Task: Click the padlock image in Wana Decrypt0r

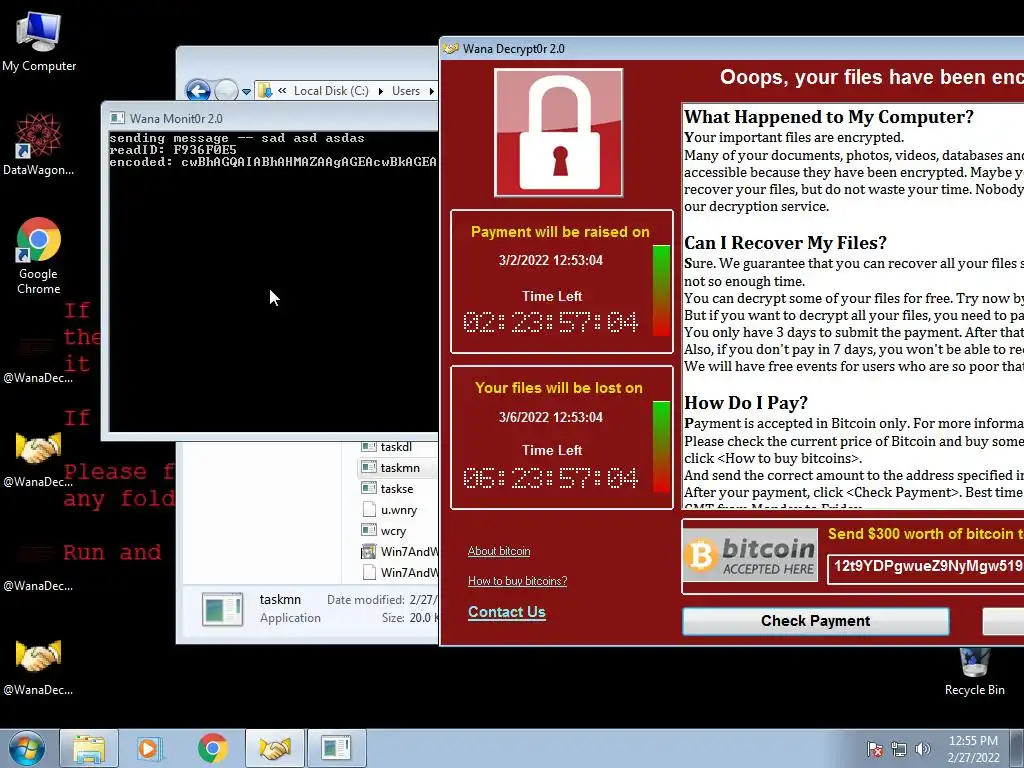Action: point(559,133)
